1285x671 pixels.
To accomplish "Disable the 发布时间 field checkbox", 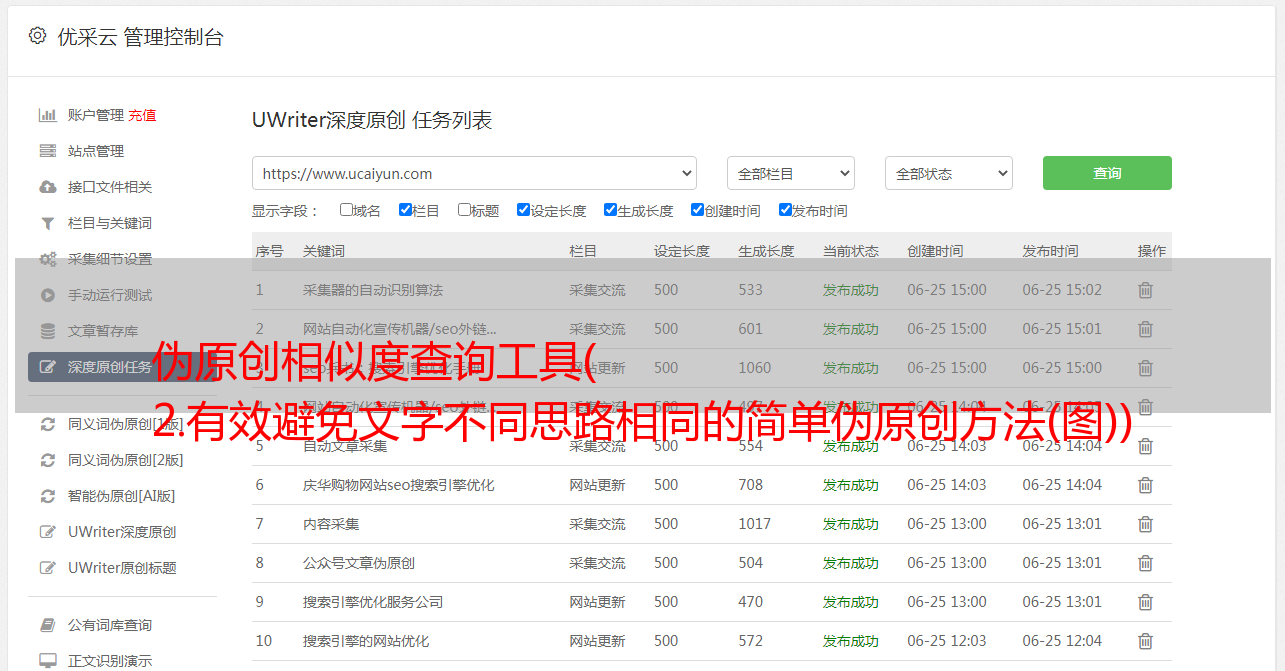I will click(x=785, y=210).
